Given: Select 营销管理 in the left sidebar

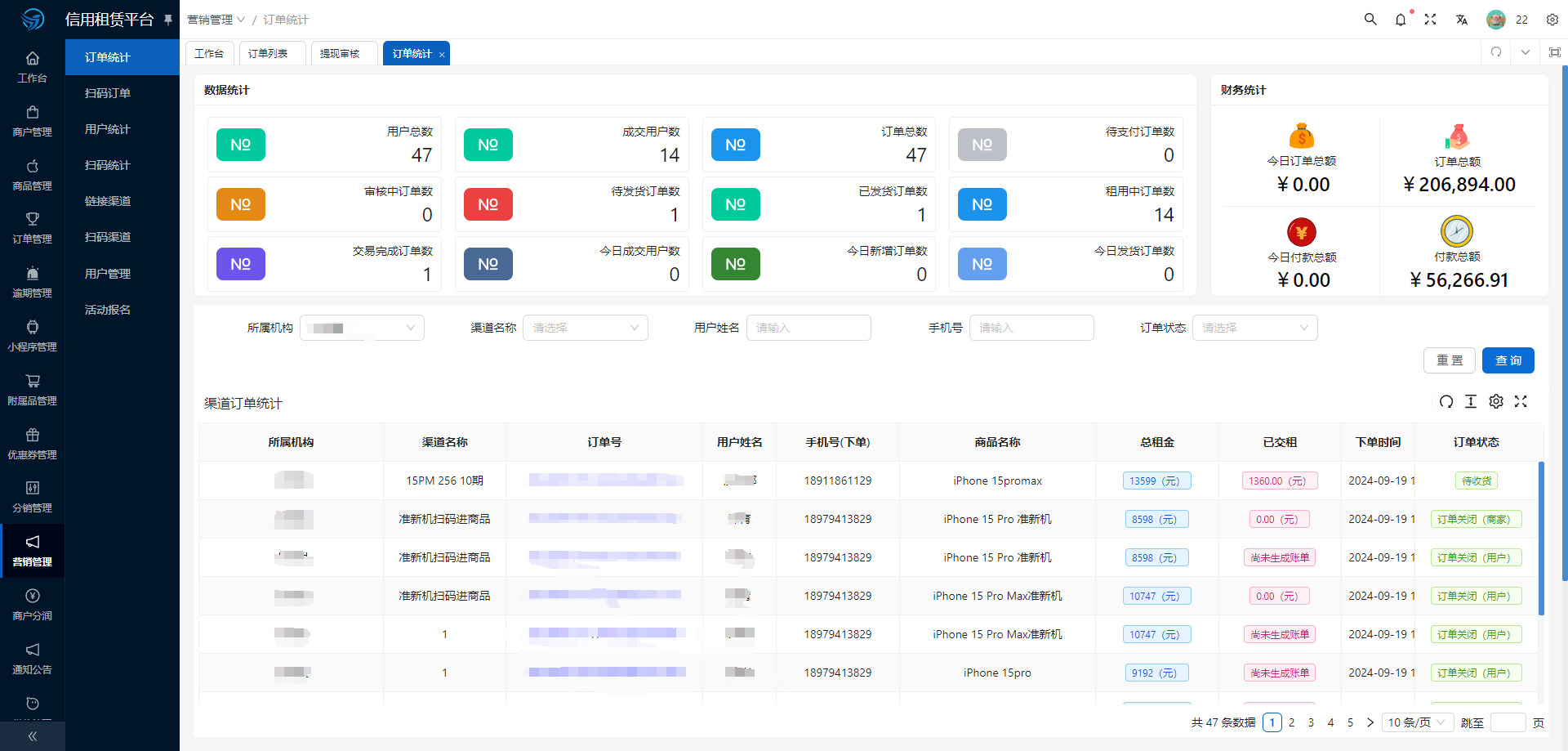Looking at the screenshot, I should [x=33, y=551].
